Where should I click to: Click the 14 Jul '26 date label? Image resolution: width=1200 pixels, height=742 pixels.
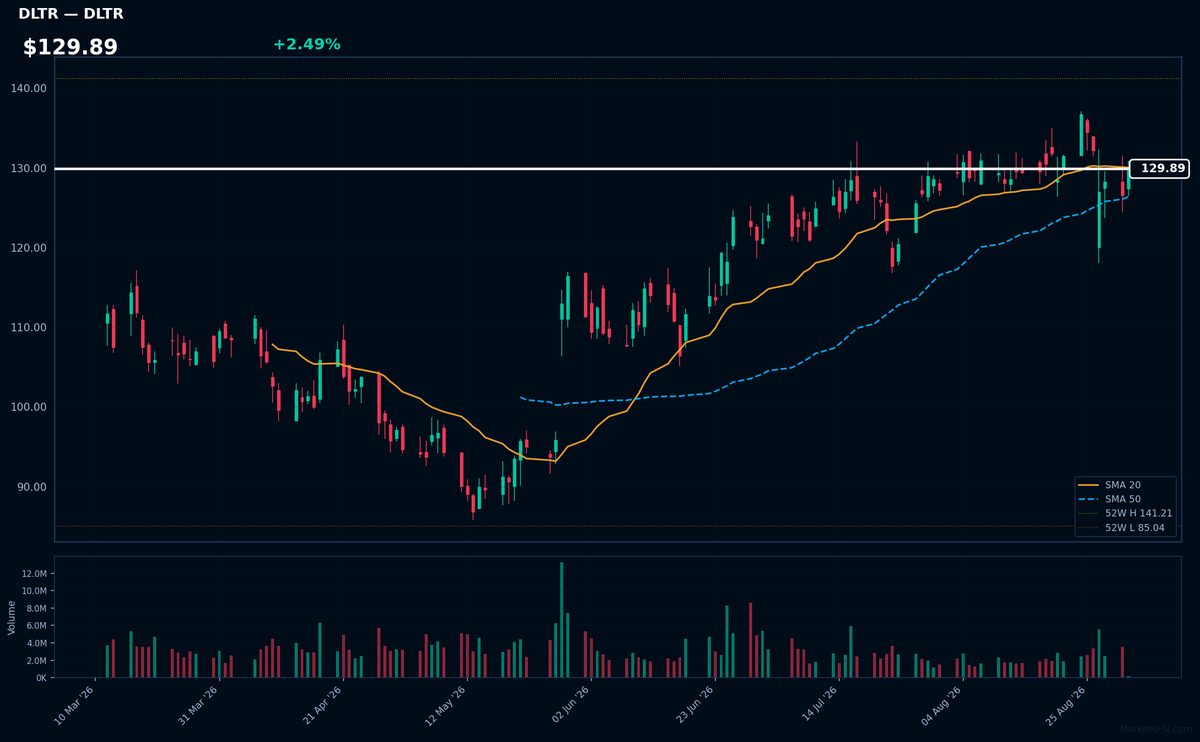[817, 706]
